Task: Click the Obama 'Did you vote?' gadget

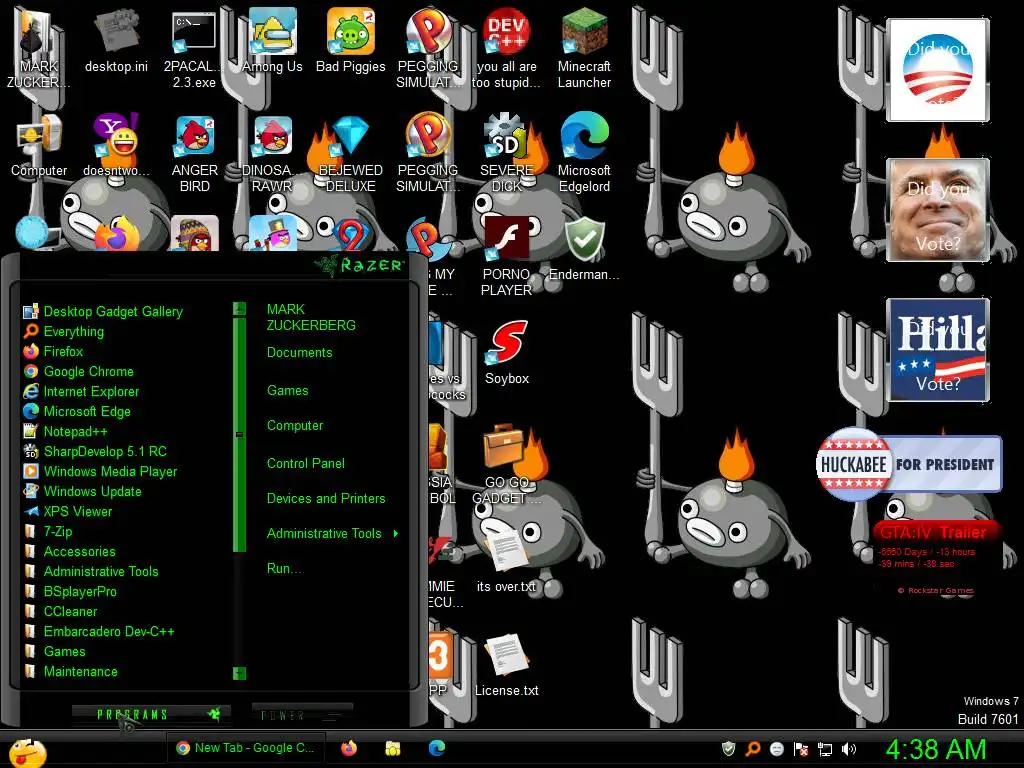Action: [938, 70]
